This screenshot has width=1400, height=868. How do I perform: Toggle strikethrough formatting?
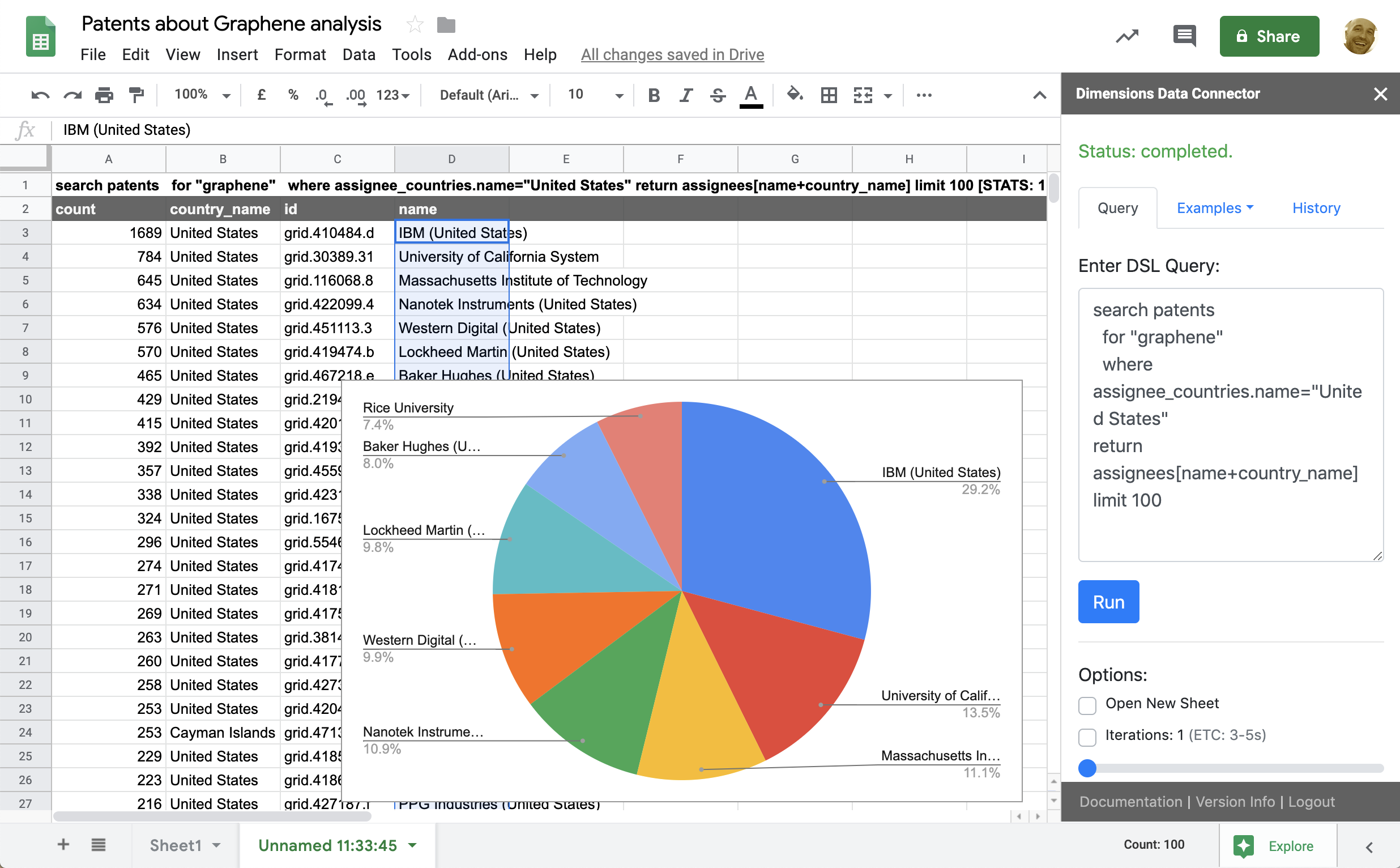pyautogui.click(x=718, y=95)
